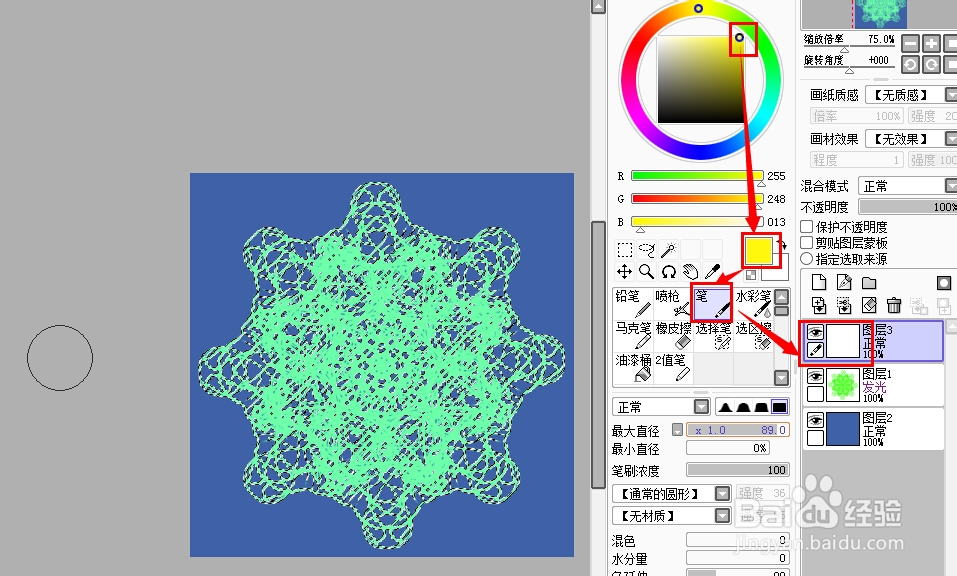Open the 画纸质感 dropdown

[x=951, y=95]
